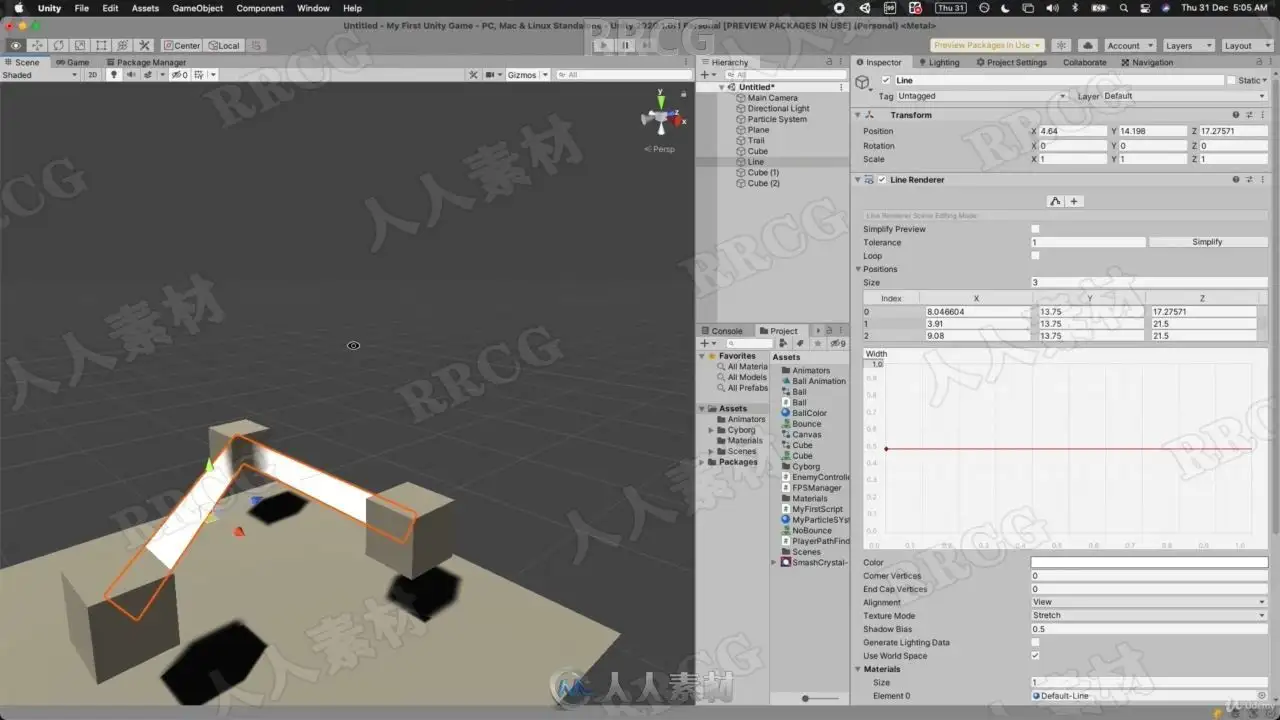Click Preview Packages in Use button

click(x=987, y=45)
